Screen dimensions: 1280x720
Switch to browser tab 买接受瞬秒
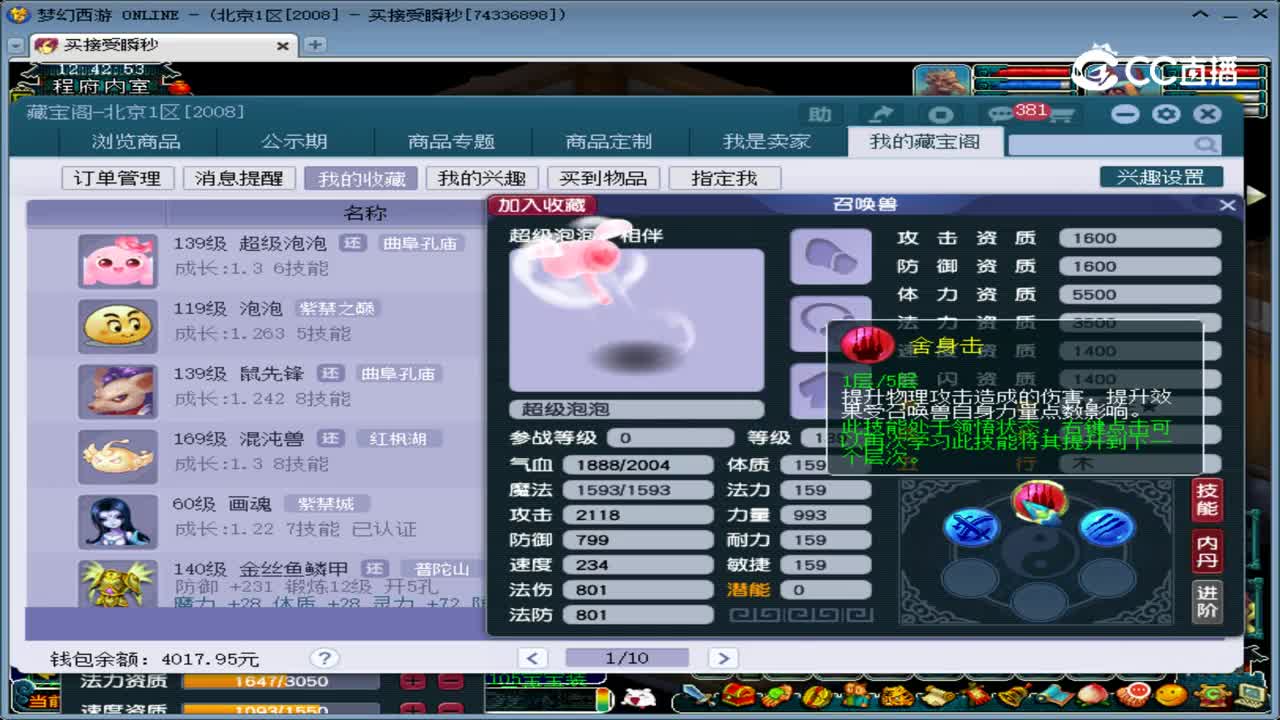(x=163, y=45)
